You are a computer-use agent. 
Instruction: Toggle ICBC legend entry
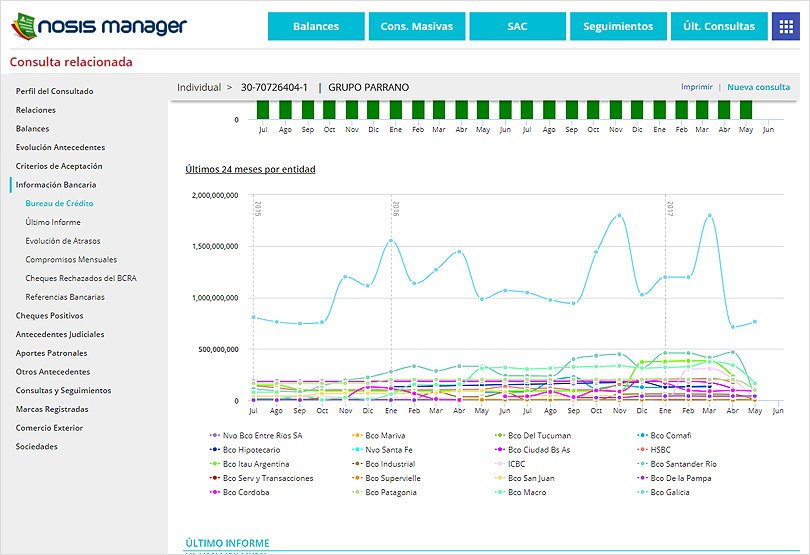click(x=518, y=464)
